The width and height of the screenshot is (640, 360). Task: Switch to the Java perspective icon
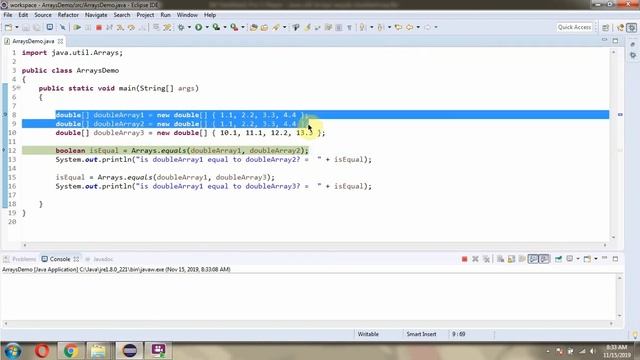621,27
